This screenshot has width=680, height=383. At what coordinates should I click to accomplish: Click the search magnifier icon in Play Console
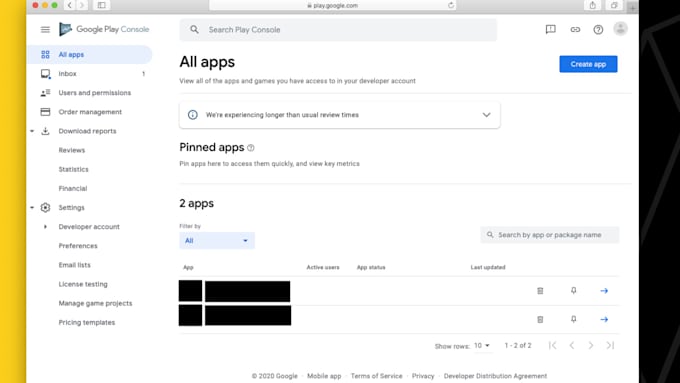tap(194, 29)
